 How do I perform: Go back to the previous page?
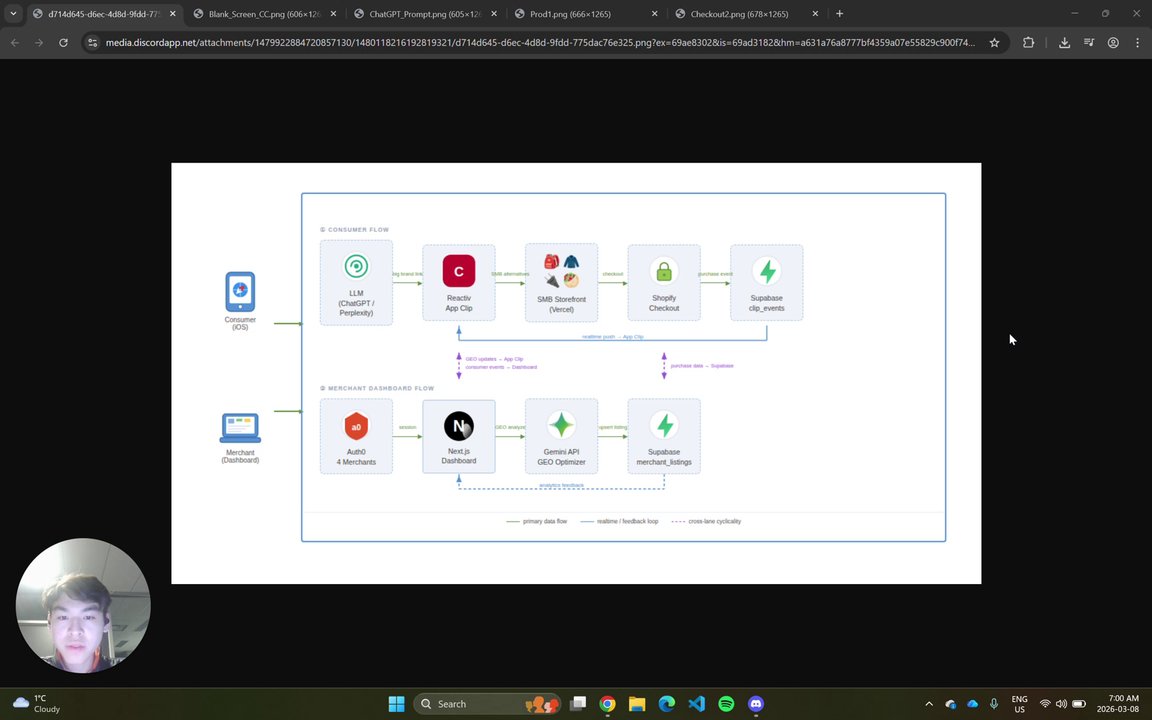[x=15, y=43]
